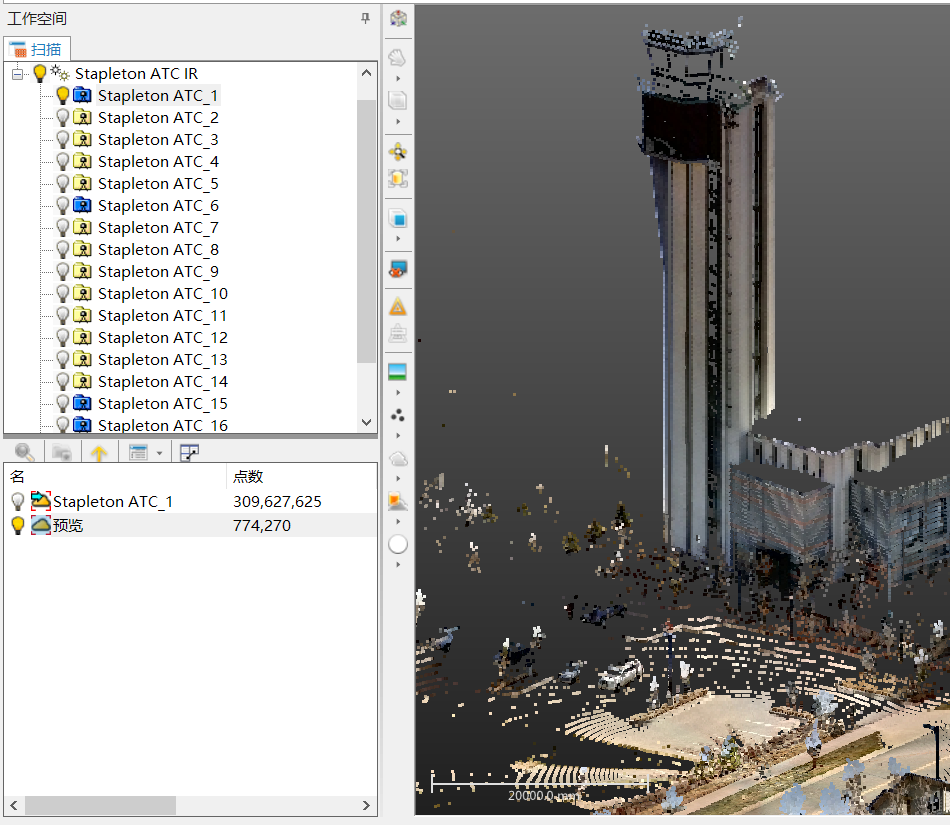Turn off visibility for the 预览 point cloud
This screenshot has height=825, width=950.
(17, 525)
